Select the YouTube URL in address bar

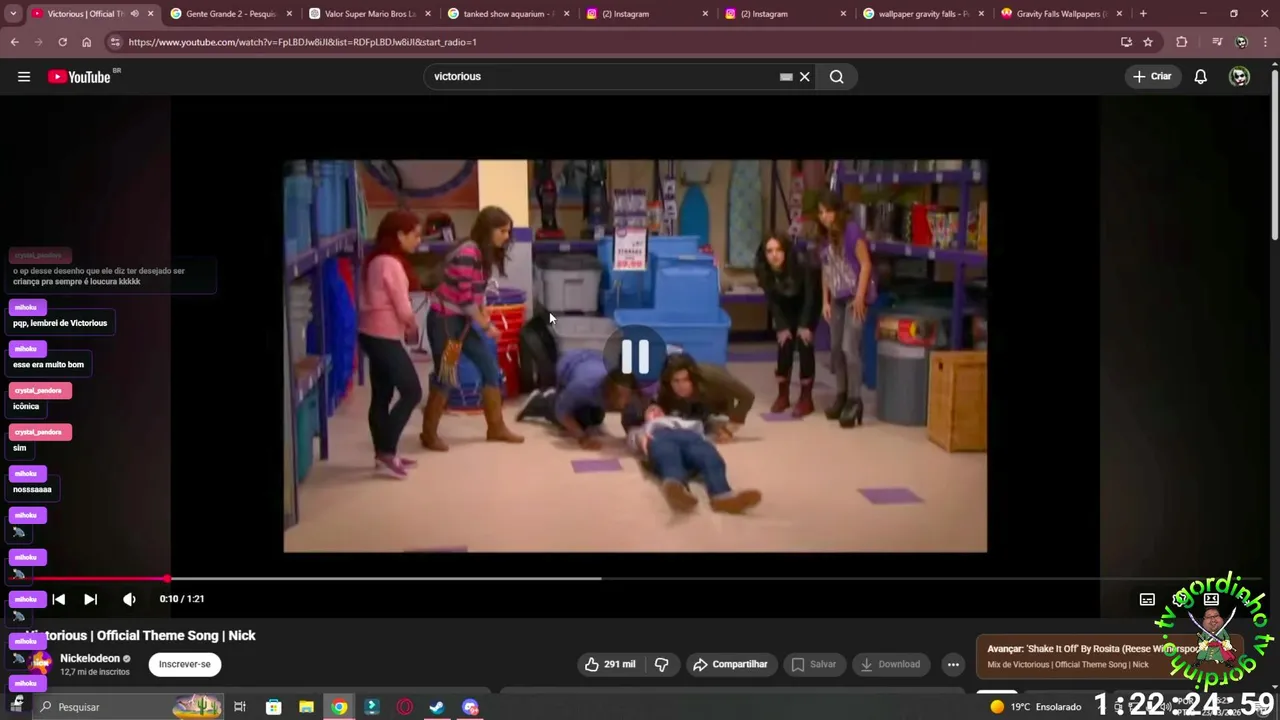(x=302, y=42)
